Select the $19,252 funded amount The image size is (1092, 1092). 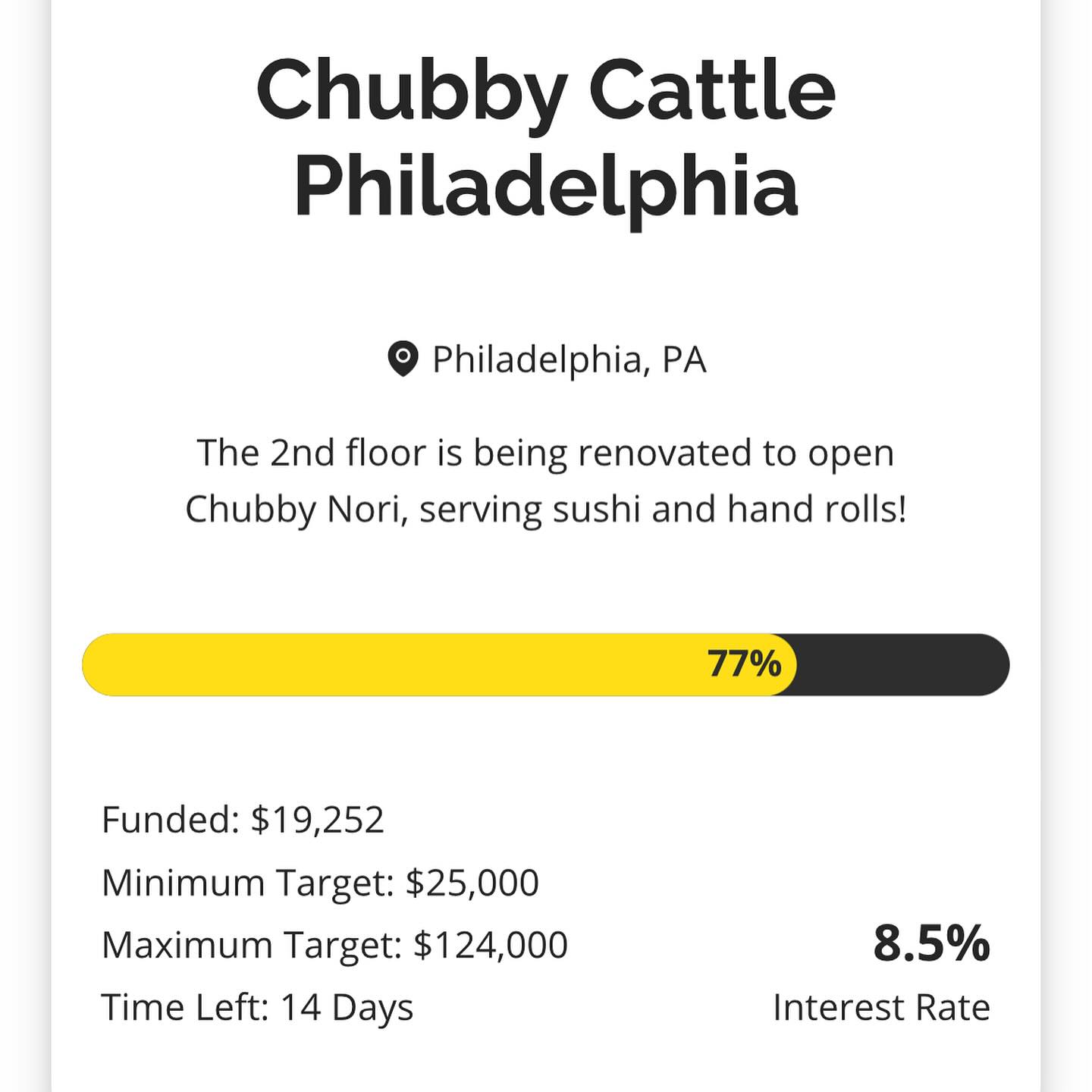point(318,820)
